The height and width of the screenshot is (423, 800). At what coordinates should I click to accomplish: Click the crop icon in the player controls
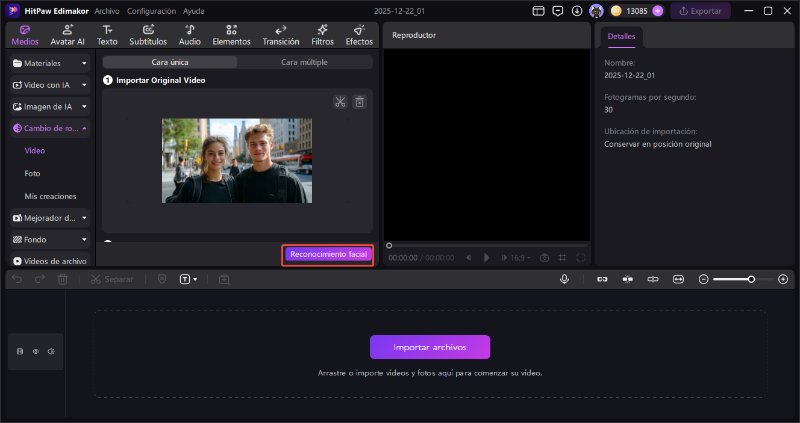point(562,258)
